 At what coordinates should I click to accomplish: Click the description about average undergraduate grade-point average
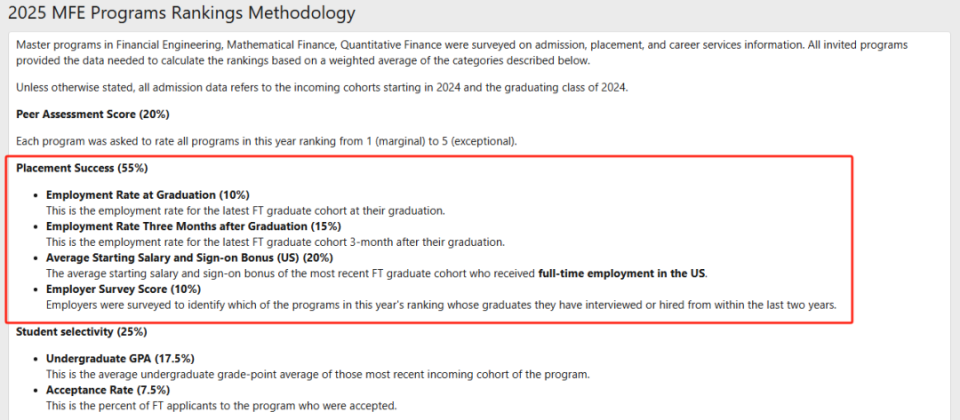click(318, 374)
